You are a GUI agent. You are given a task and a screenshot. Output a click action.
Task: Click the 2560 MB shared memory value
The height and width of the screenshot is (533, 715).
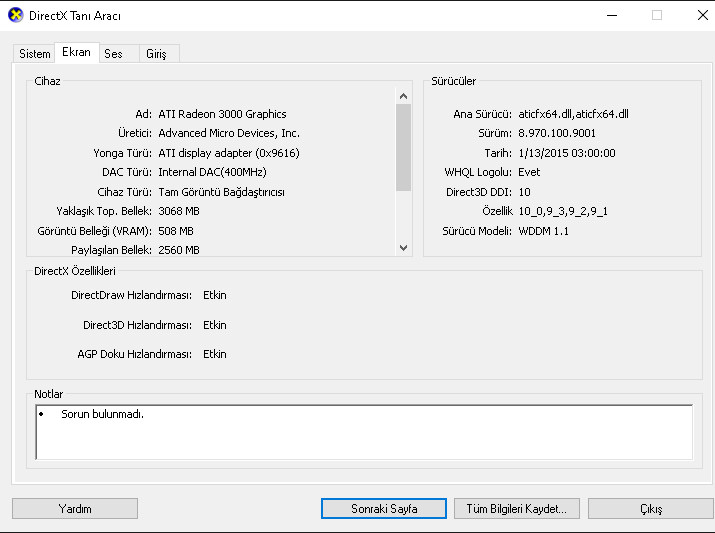tap(179, 250)
